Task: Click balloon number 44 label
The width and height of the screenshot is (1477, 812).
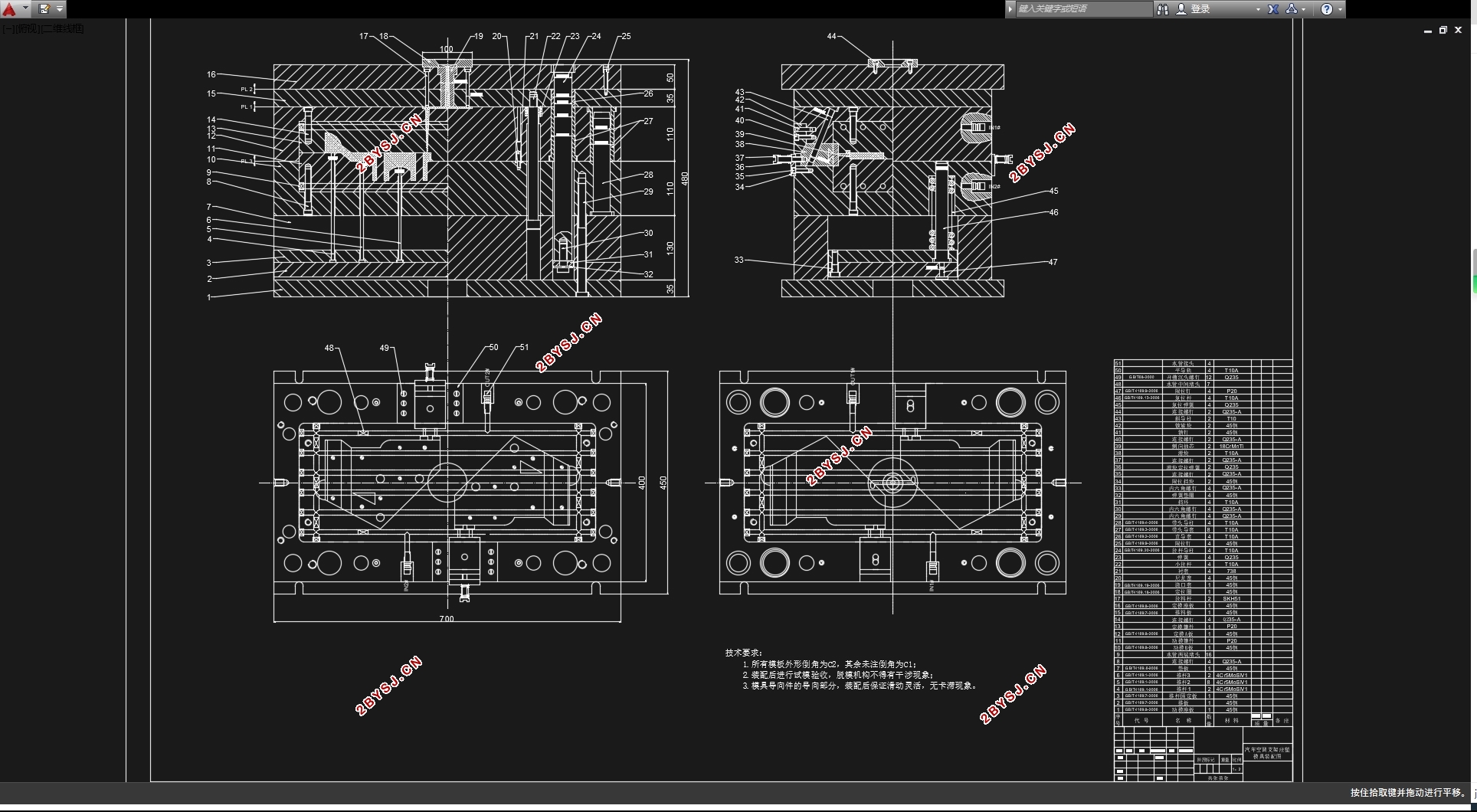Action: [832, 36]
